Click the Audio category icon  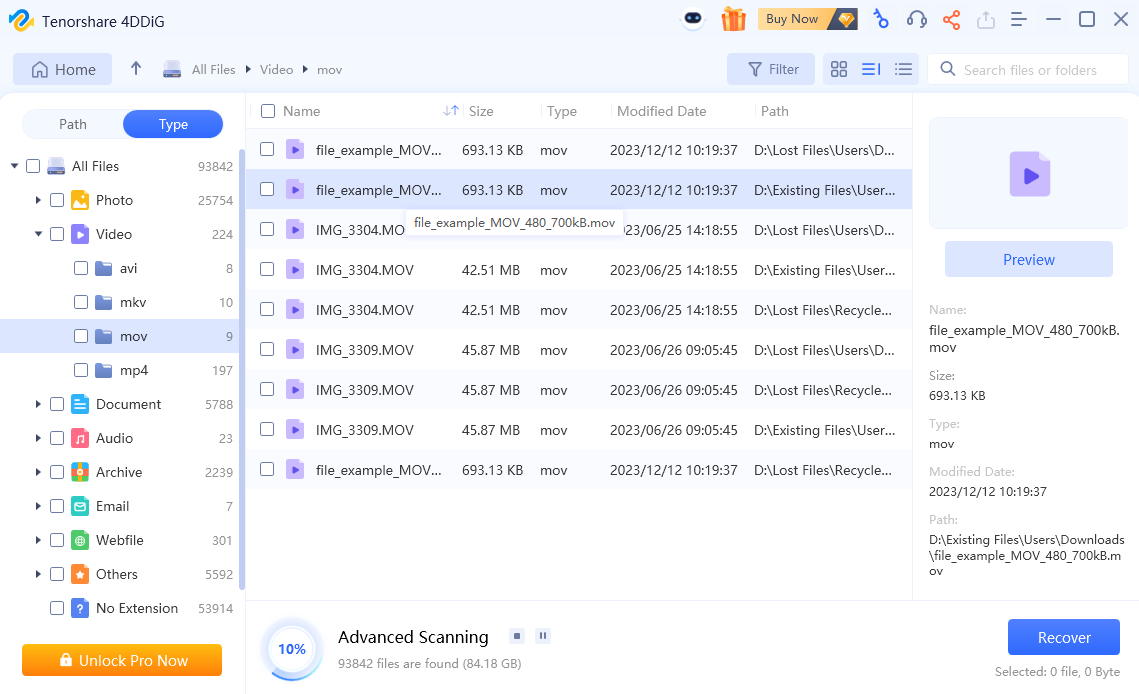[x=80, y=439]
